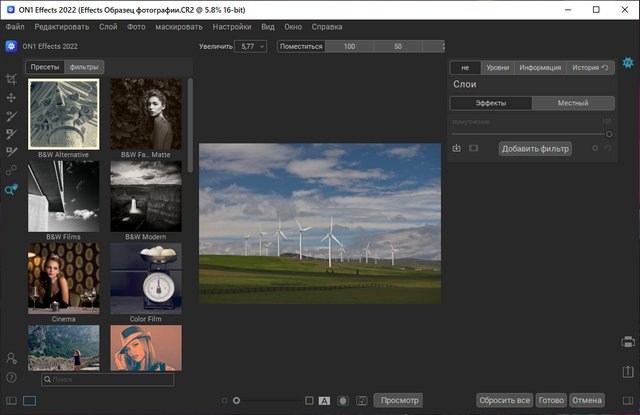Open the Слой menu
640x415 pixels.
[108, 27]
